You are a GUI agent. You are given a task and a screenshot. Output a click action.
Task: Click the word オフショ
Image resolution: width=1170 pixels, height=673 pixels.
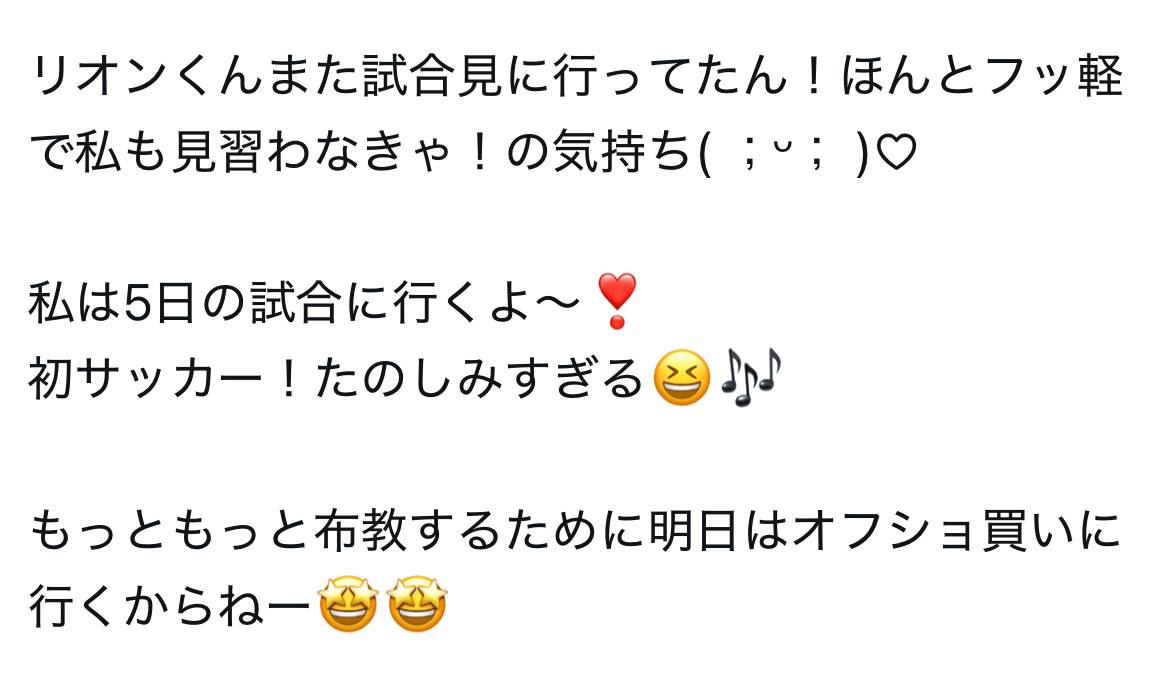pyautogui.click(x=884, y=531)
